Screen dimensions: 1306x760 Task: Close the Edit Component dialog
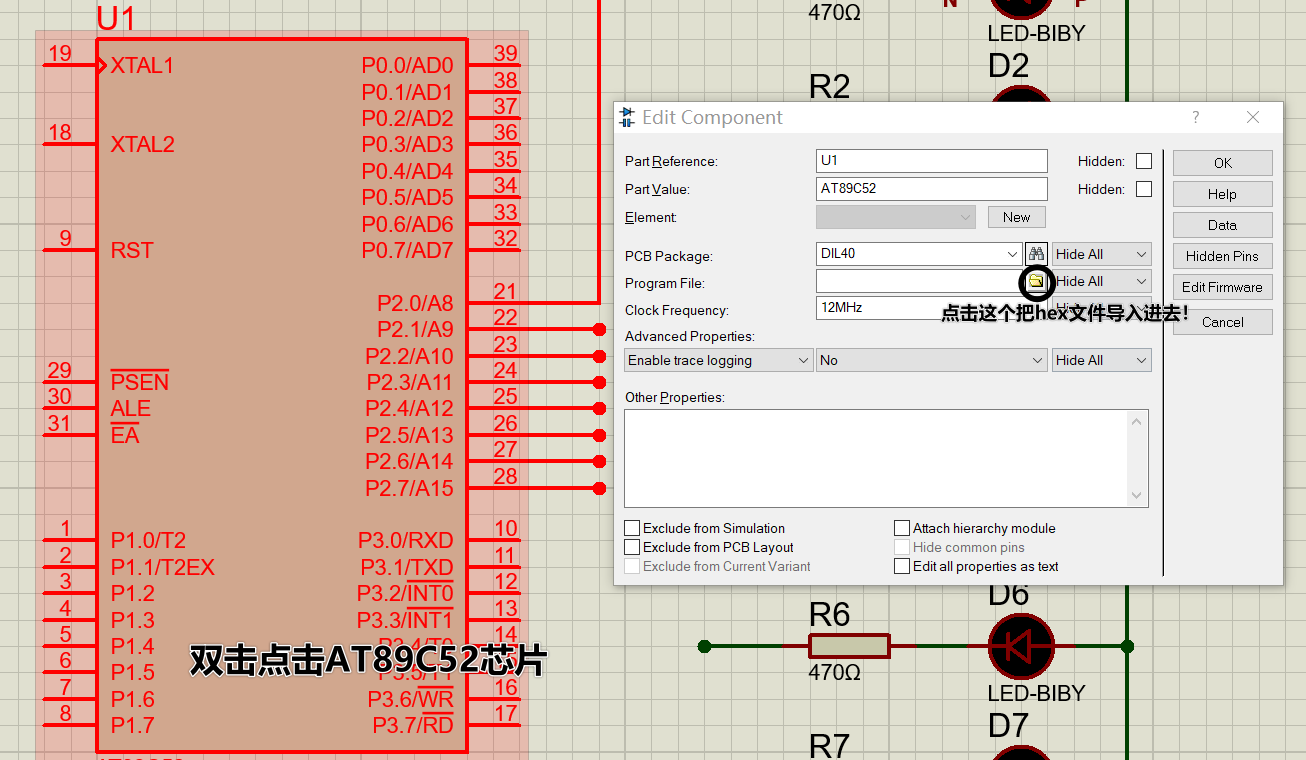coord(1253,117)
